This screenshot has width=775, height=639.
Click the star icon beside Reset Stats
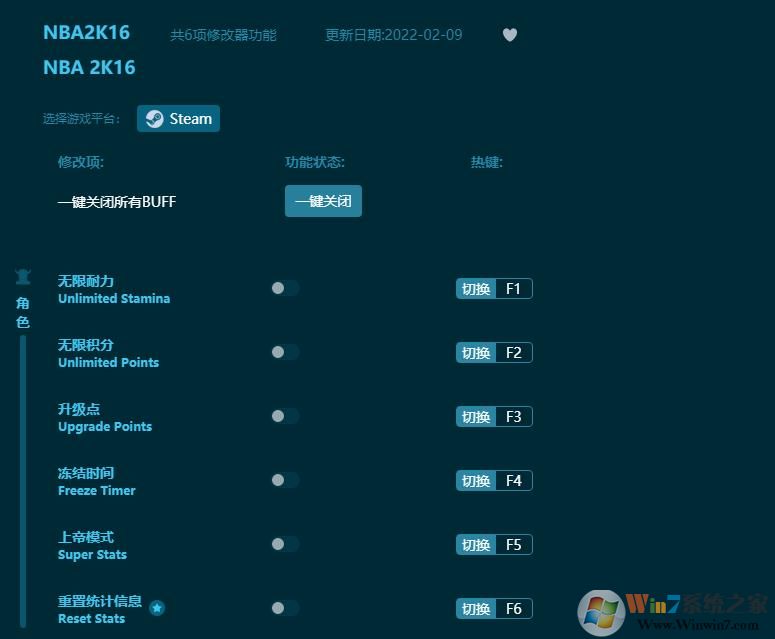tap(157, 608)
